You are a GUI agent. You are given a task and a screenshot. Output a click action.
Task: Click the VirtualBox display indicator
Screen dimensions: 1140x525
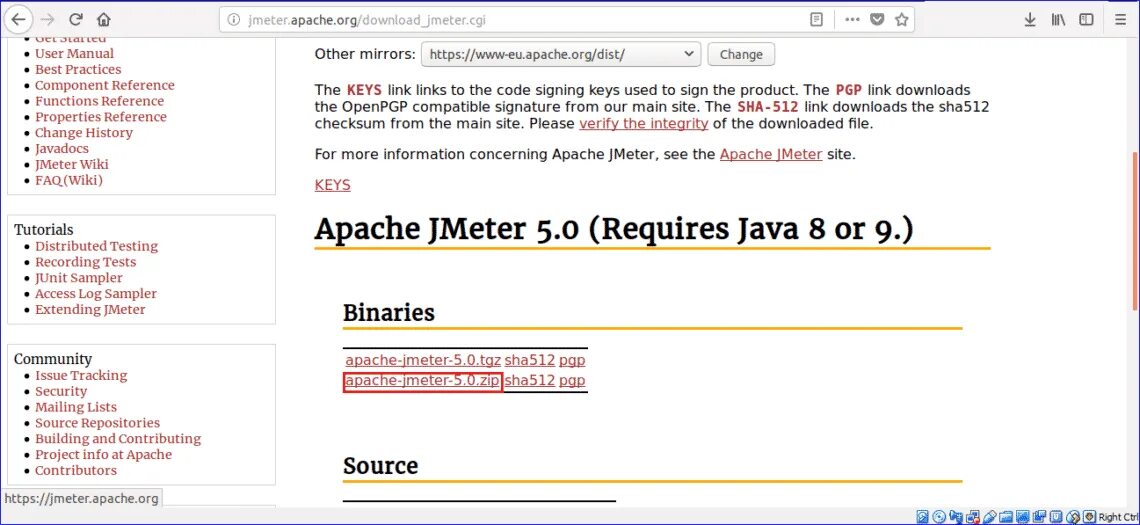(1022, 517)
